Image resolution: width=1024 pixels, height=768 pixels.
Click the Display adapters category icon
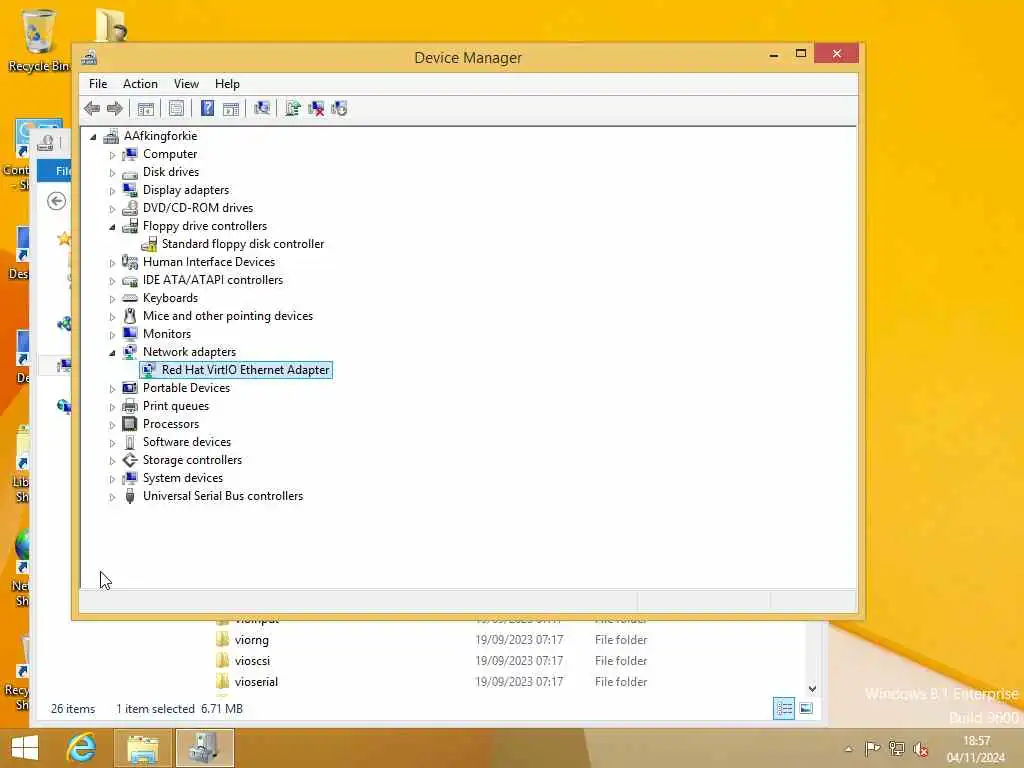130,190
